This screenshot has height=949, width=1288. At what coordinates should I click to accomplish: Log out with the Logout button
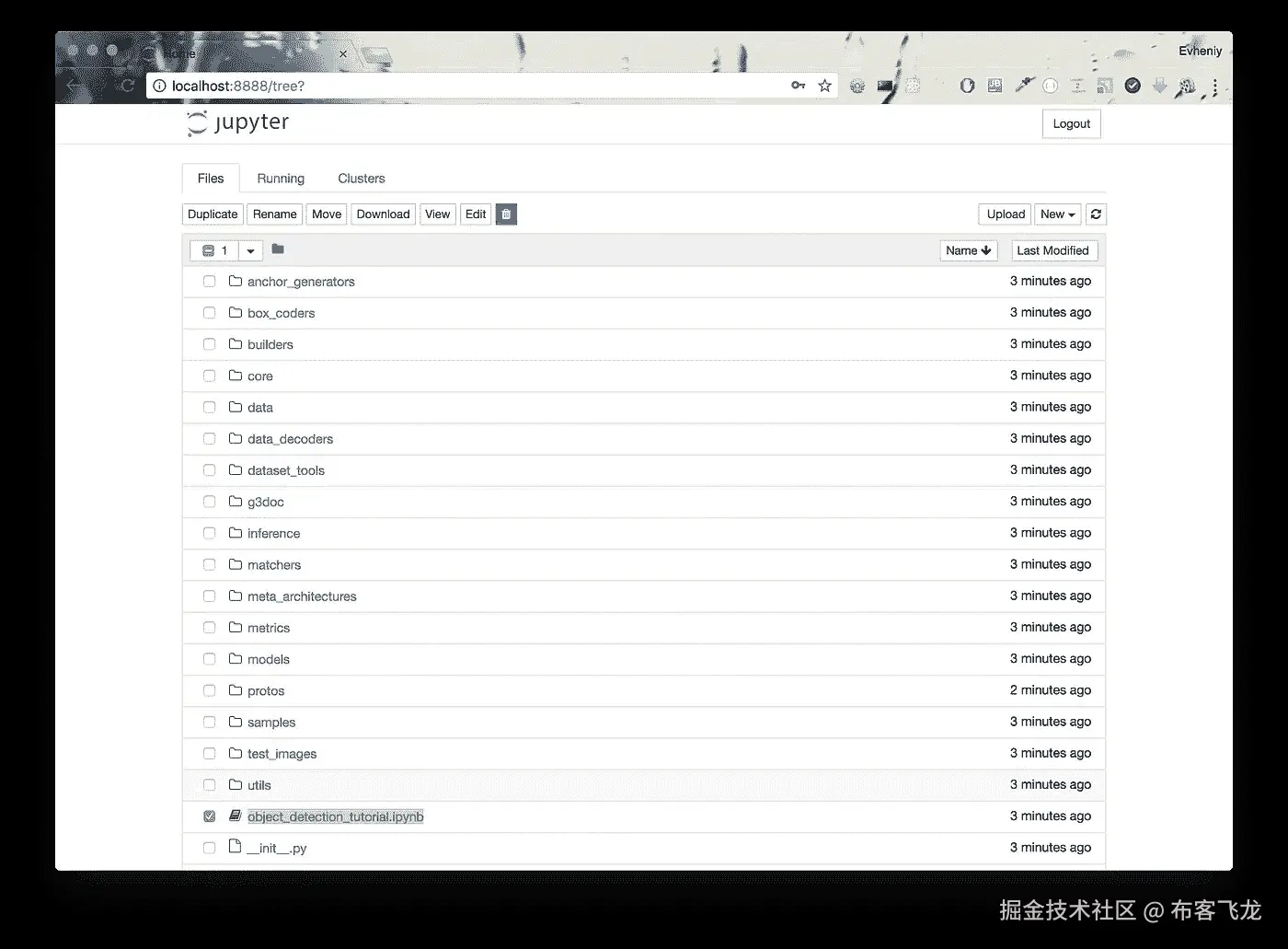click(1072, 124)
